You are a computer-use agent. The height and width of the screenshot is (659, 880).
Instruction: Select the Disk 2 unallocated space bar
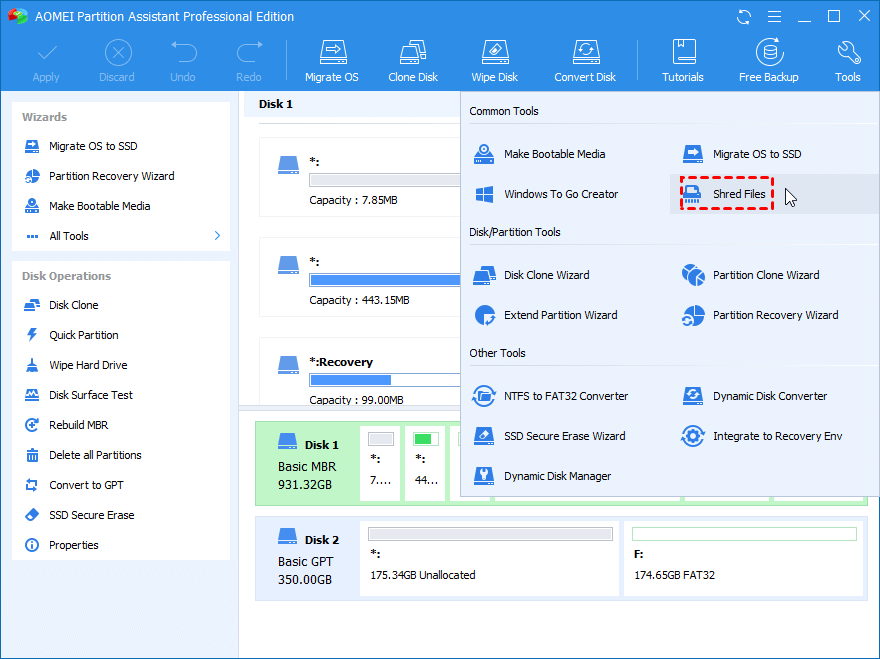click(x=490, y=560)
